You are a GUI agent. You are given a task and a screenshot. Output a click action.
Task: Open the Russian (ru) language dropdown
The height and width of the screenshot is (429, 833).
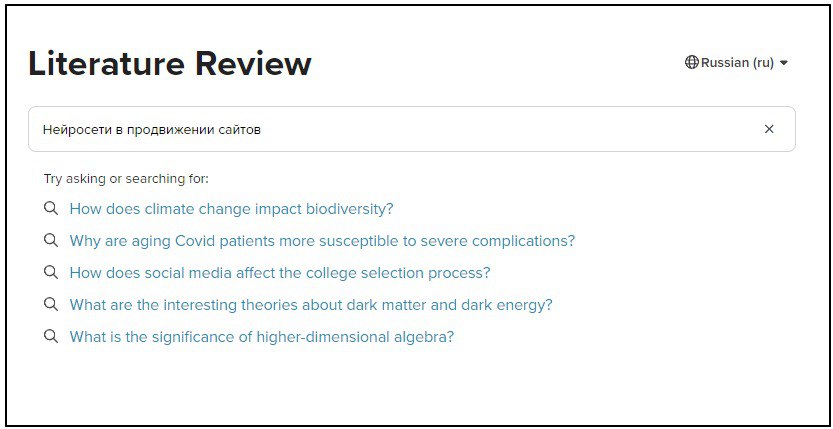point(737,62)
